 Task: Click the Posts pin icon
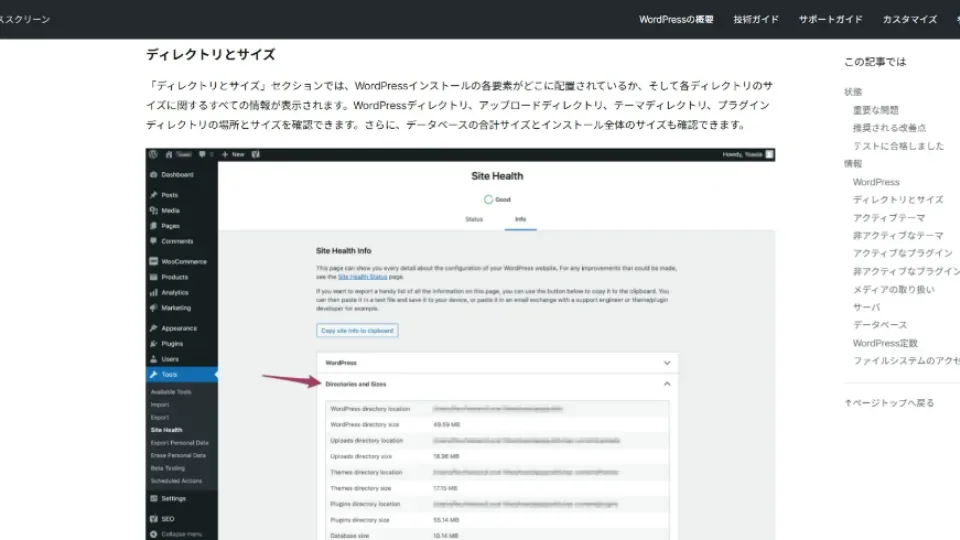tap(154, 195)
